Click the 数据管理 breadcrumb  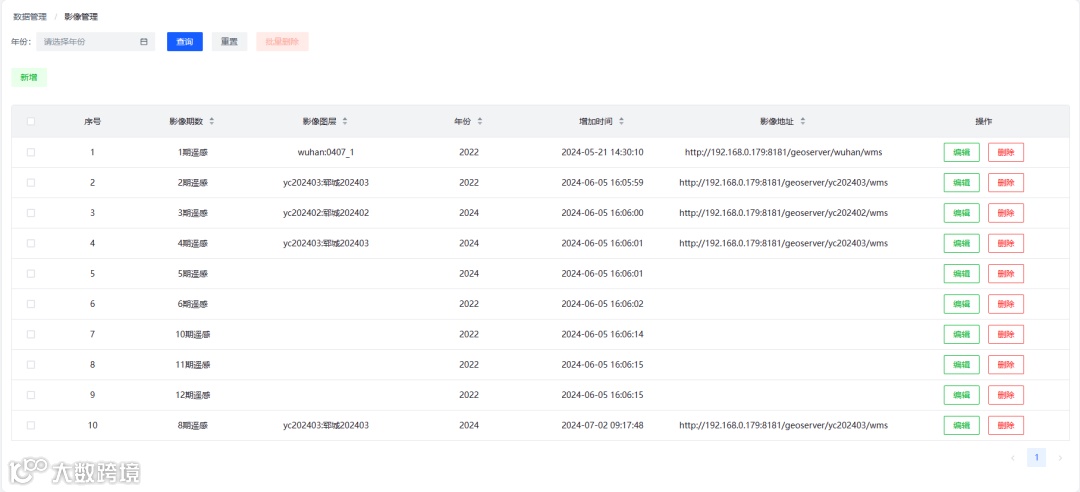click(x=30, y=17)
